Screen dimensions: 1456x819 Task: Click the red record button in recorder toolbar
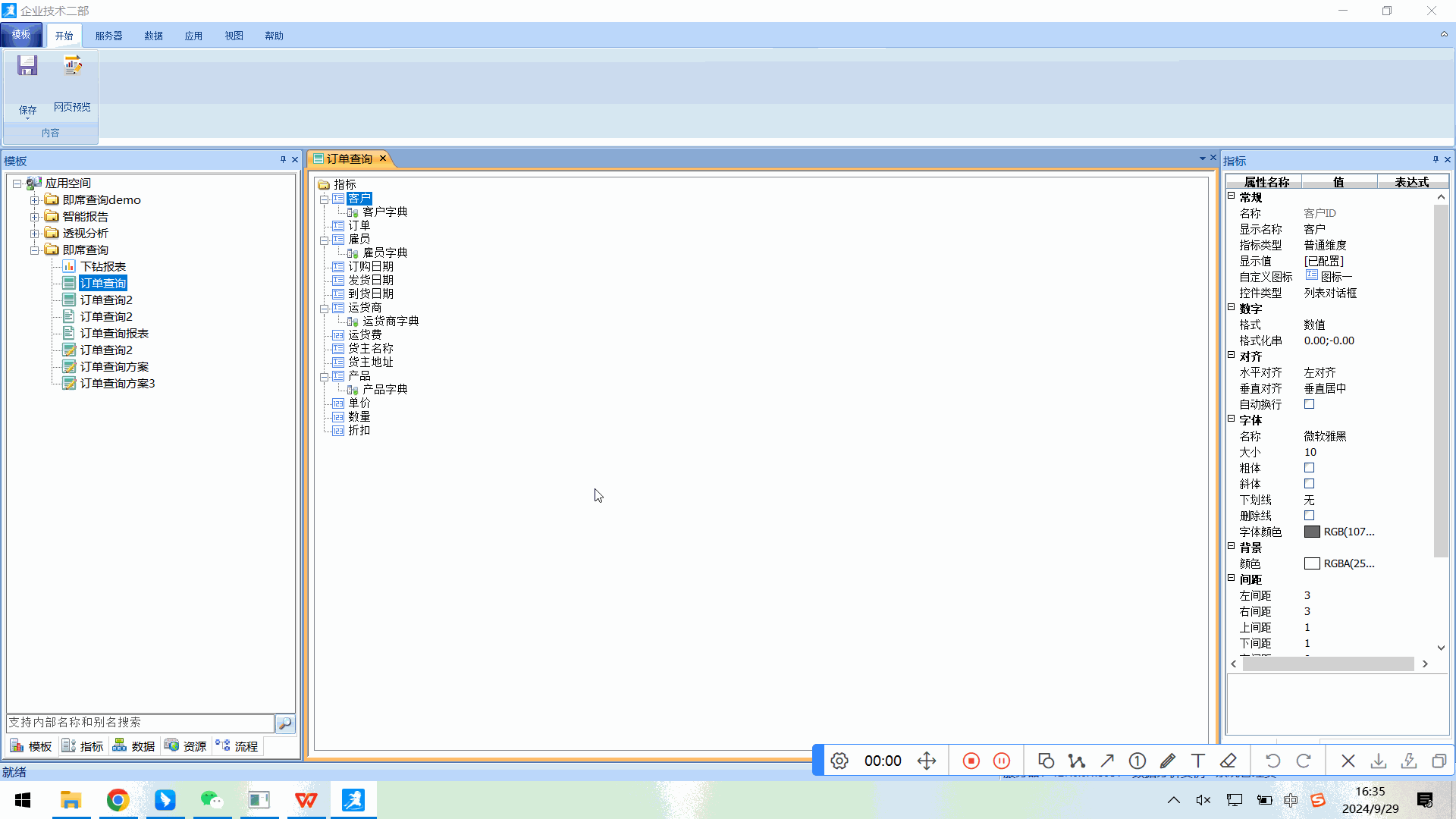coord(971,761)
